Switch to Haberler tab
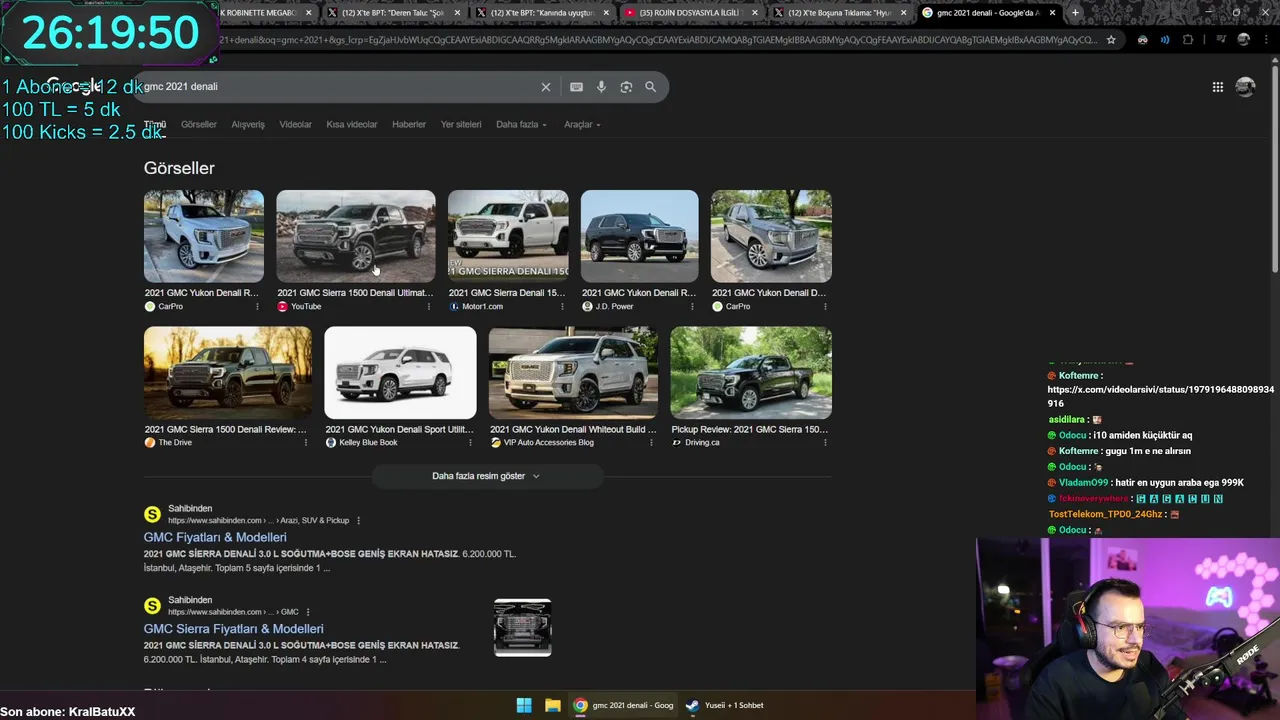 pos(409,125)
